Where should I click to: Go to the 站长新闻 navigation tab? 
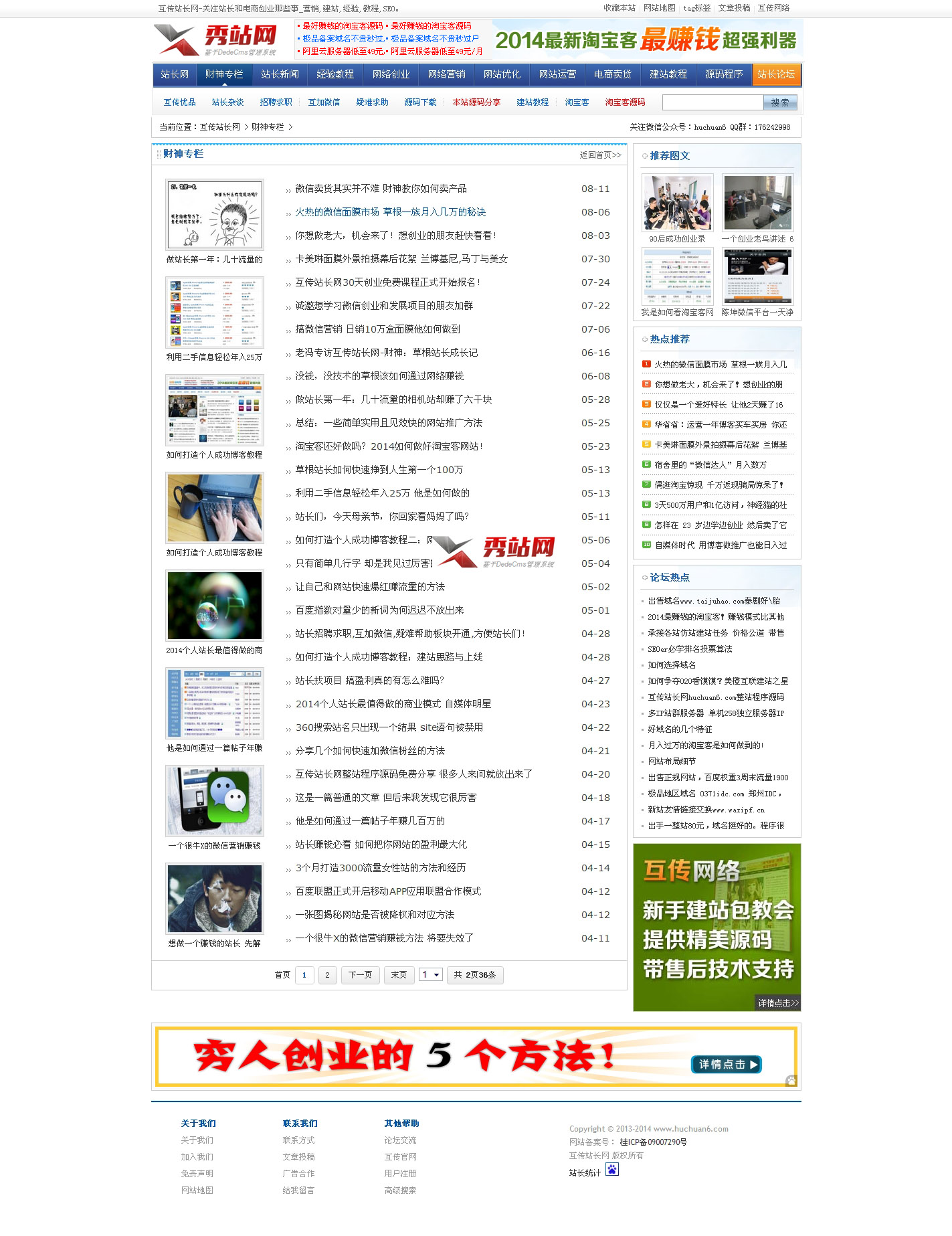(280, 74)
